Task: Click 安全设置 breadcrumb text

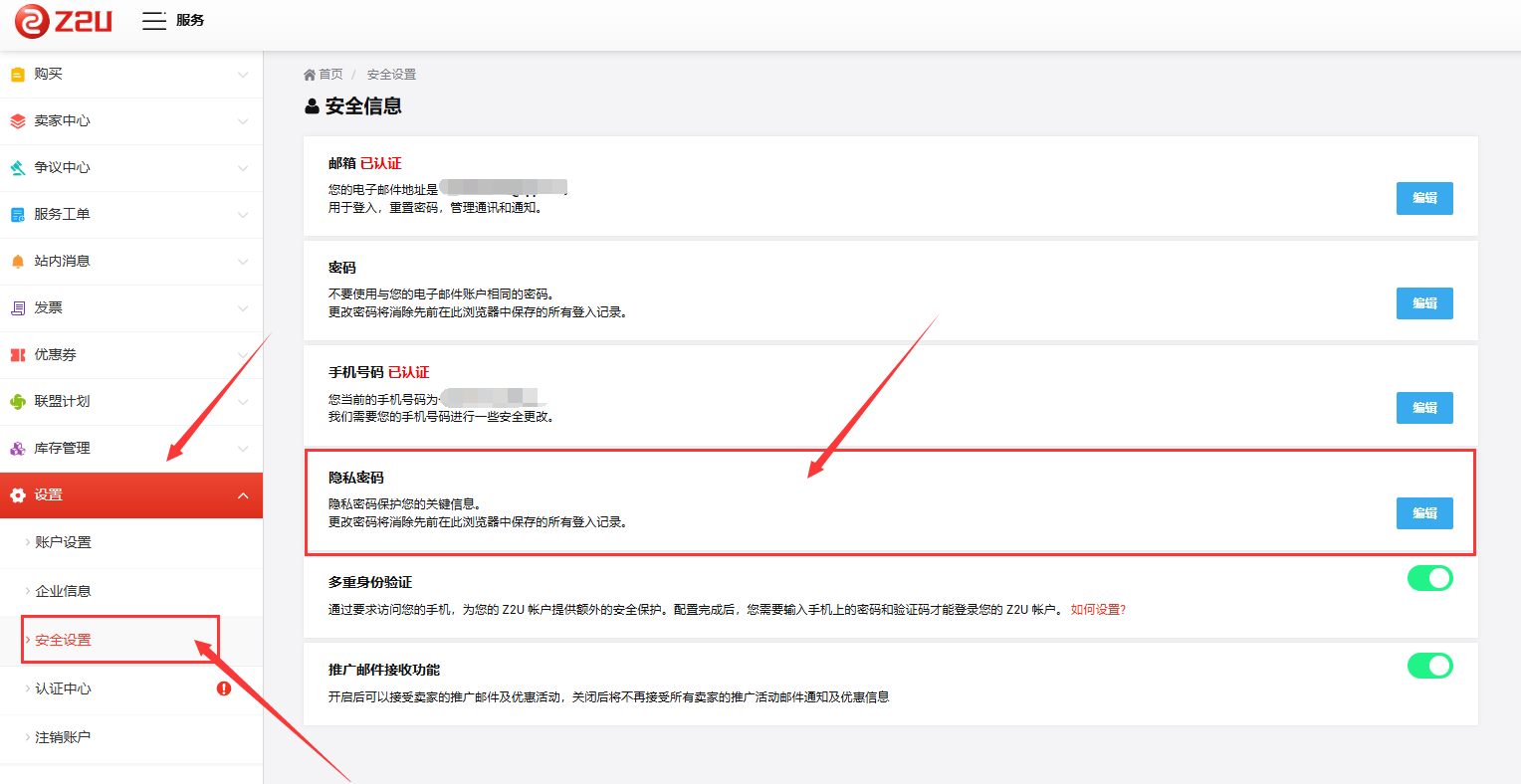Action: coord(391,75)
